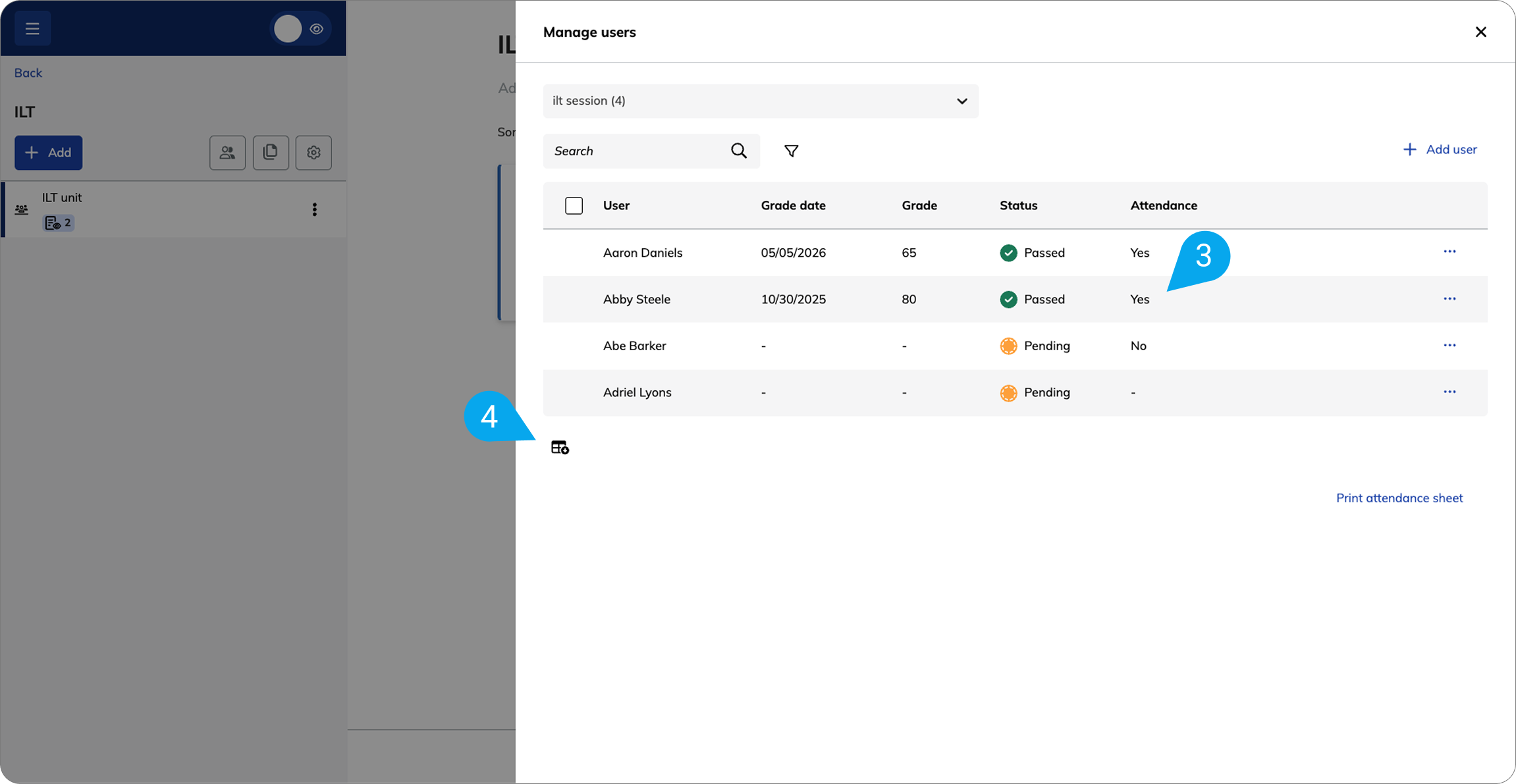Click Abby Steele grade 80
The image size is (1516, 784).
click(x=909, y=300)
